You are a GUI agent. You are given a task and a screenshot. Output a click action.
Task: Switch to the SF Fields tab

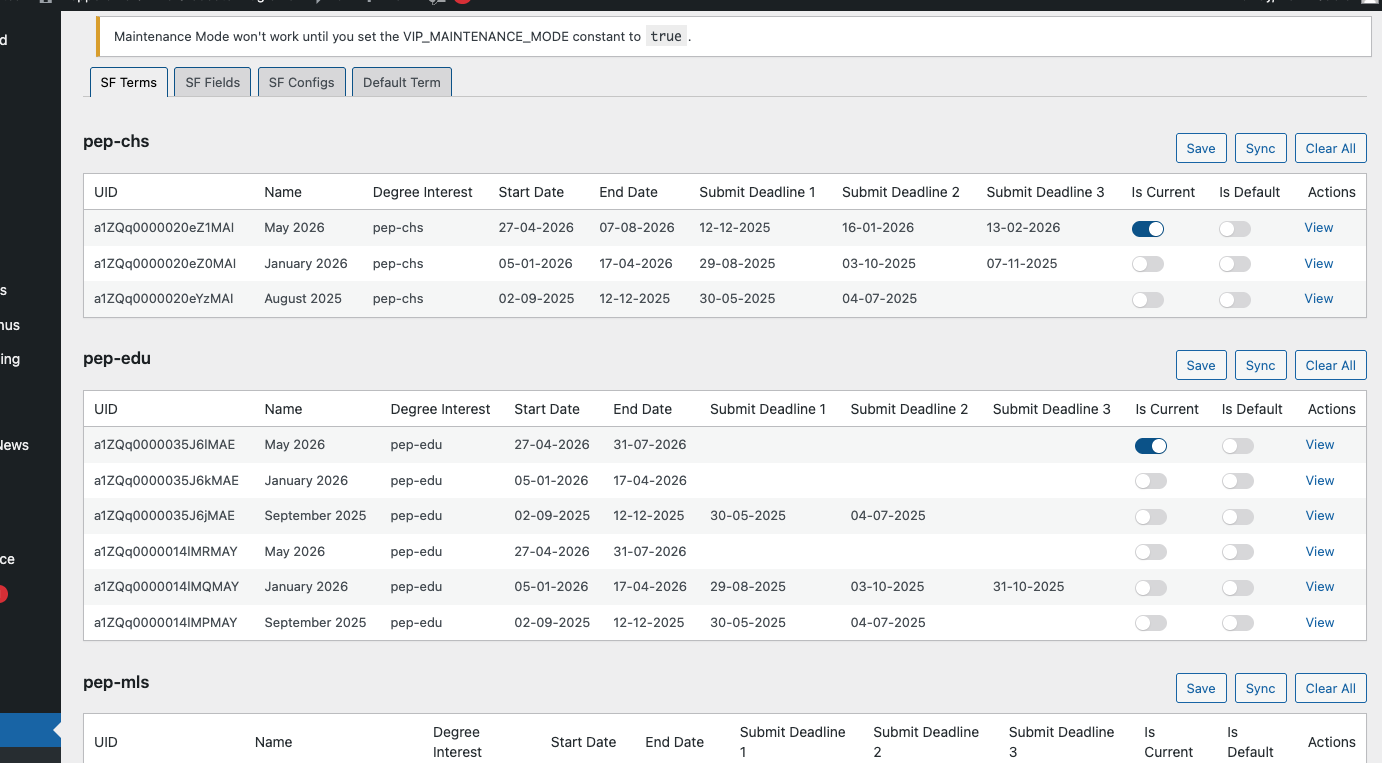point(212,82)
